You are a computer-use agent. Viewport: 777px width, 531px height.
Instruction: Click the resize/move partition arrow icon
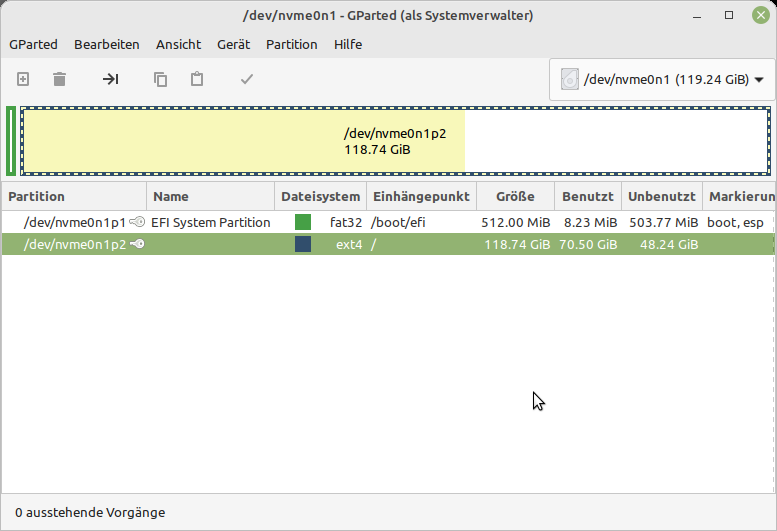[110, 79]
